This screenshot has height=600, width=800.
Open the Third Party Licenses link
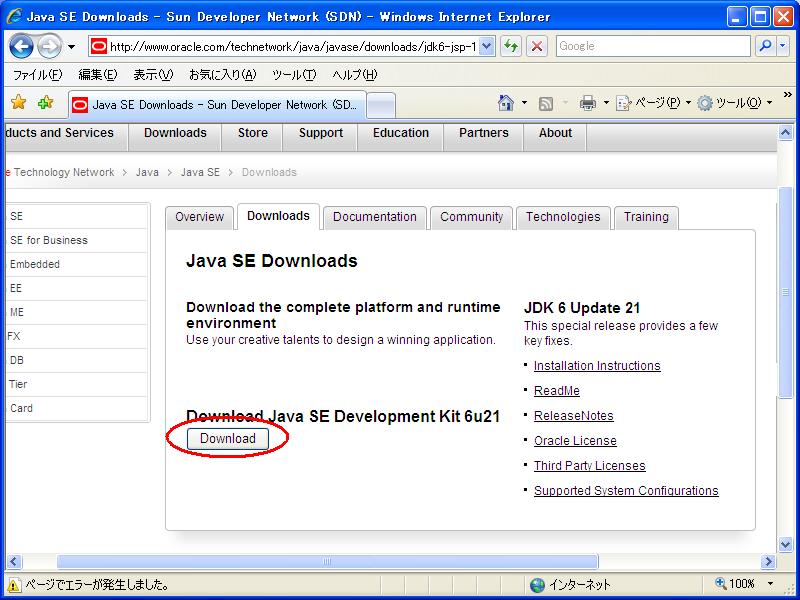tap(589, 466)
